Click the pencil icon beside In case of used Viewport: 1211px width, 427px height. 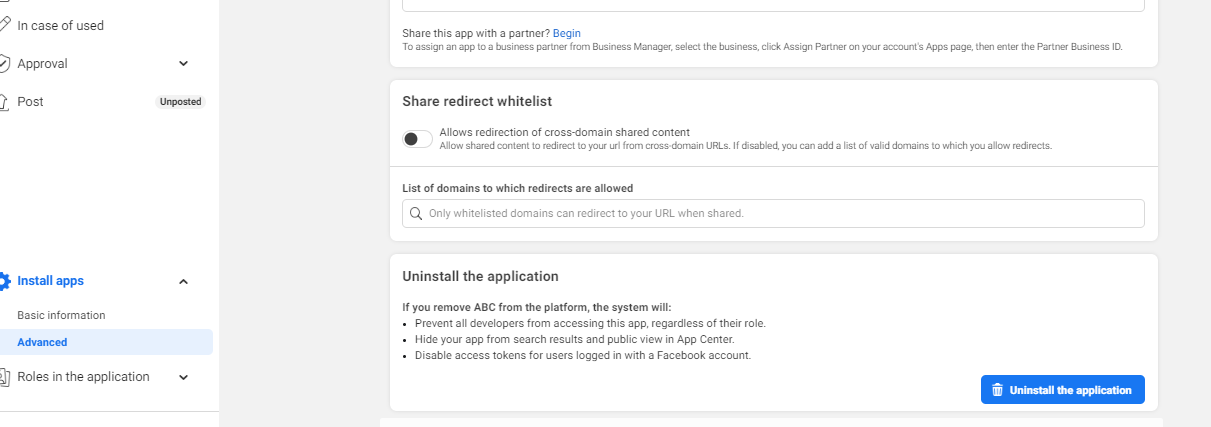pyautogui.click(x=5, y=25)
